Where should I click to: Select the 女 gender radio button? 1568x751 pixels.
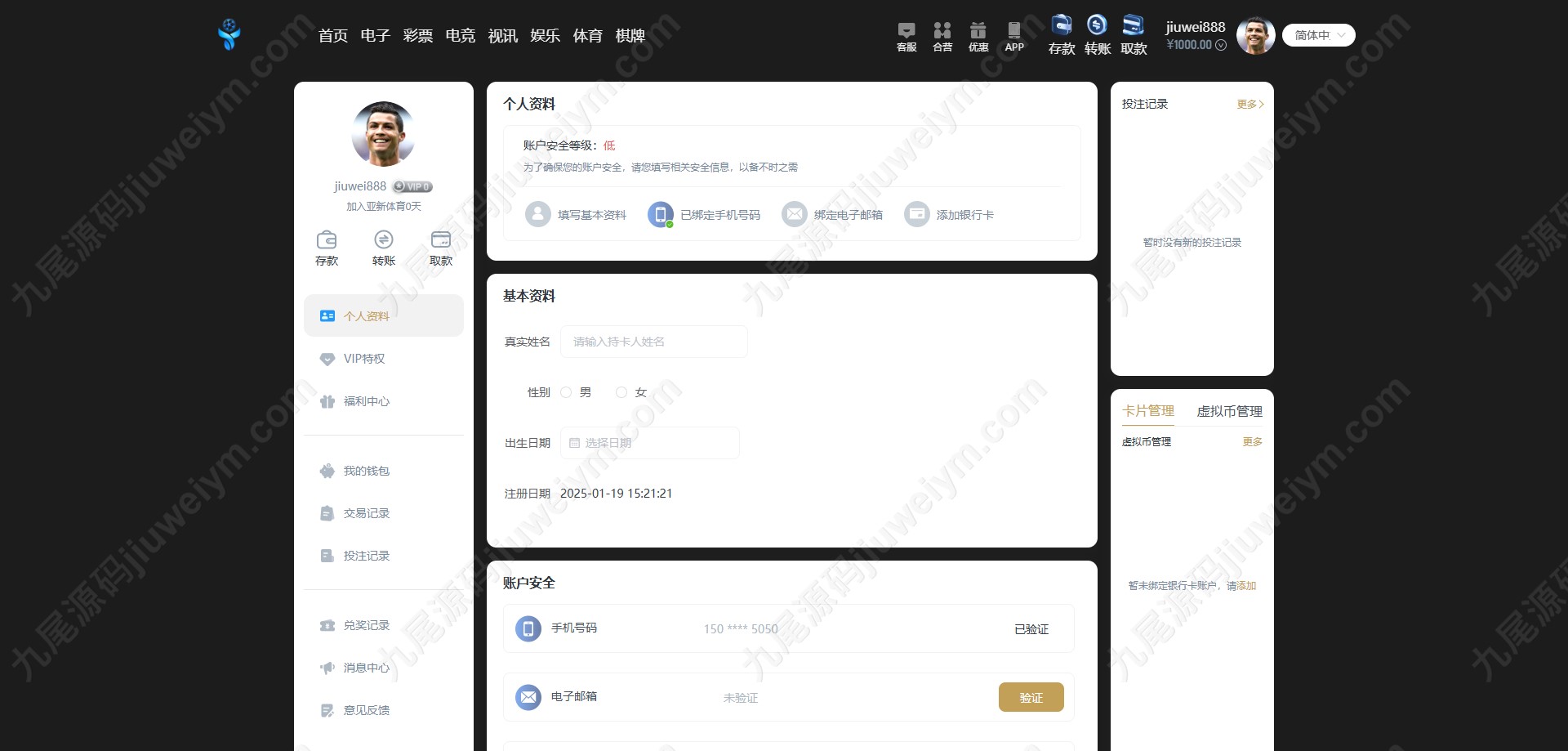tap(621, 392)
